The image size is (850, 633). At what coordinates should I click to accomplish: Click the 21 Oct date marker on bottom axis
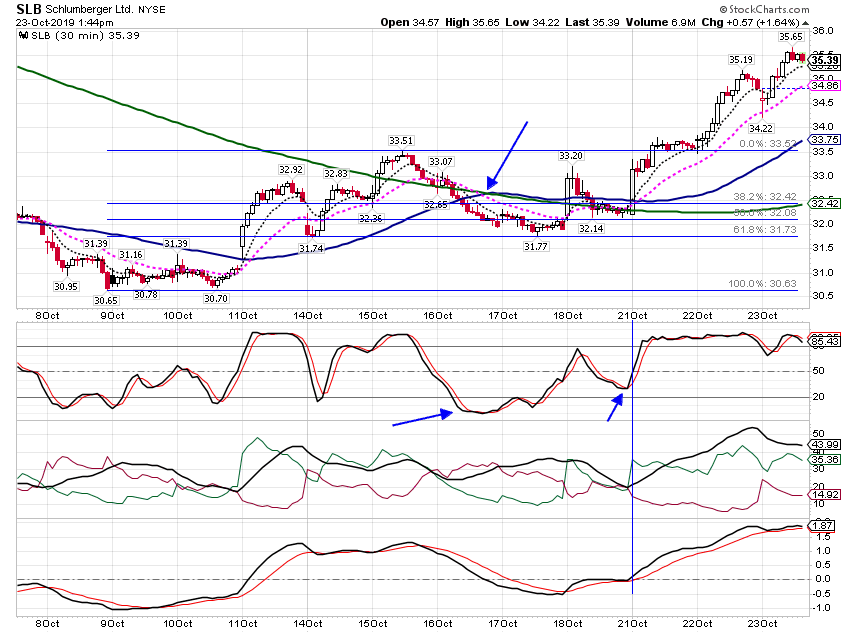point(632,623)
